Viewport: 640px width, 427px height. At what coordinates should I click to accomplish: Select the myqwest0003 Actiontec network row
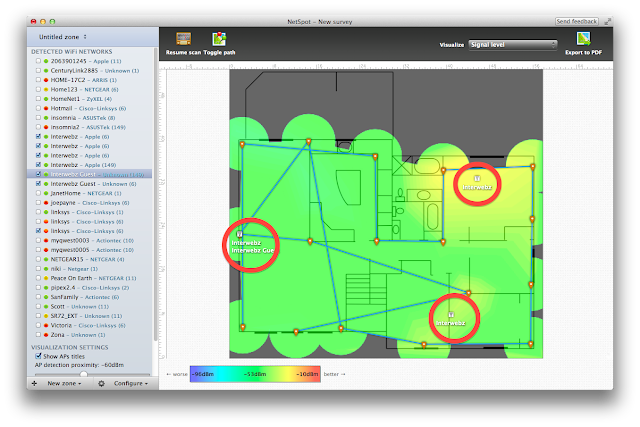[x=90, y=240]
